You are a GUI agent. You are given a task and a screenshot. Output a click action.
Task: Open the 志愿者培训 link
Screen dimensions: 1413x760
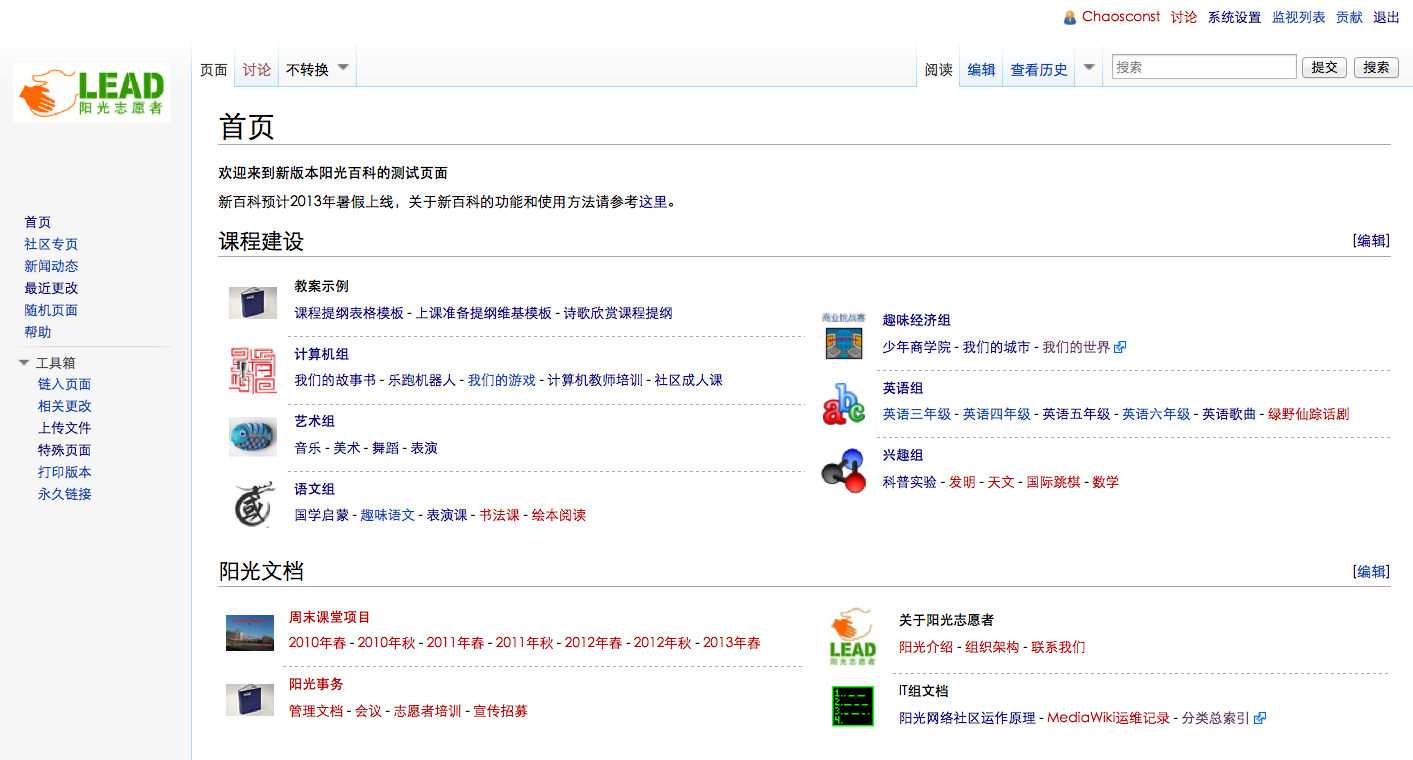click(427, 711)
